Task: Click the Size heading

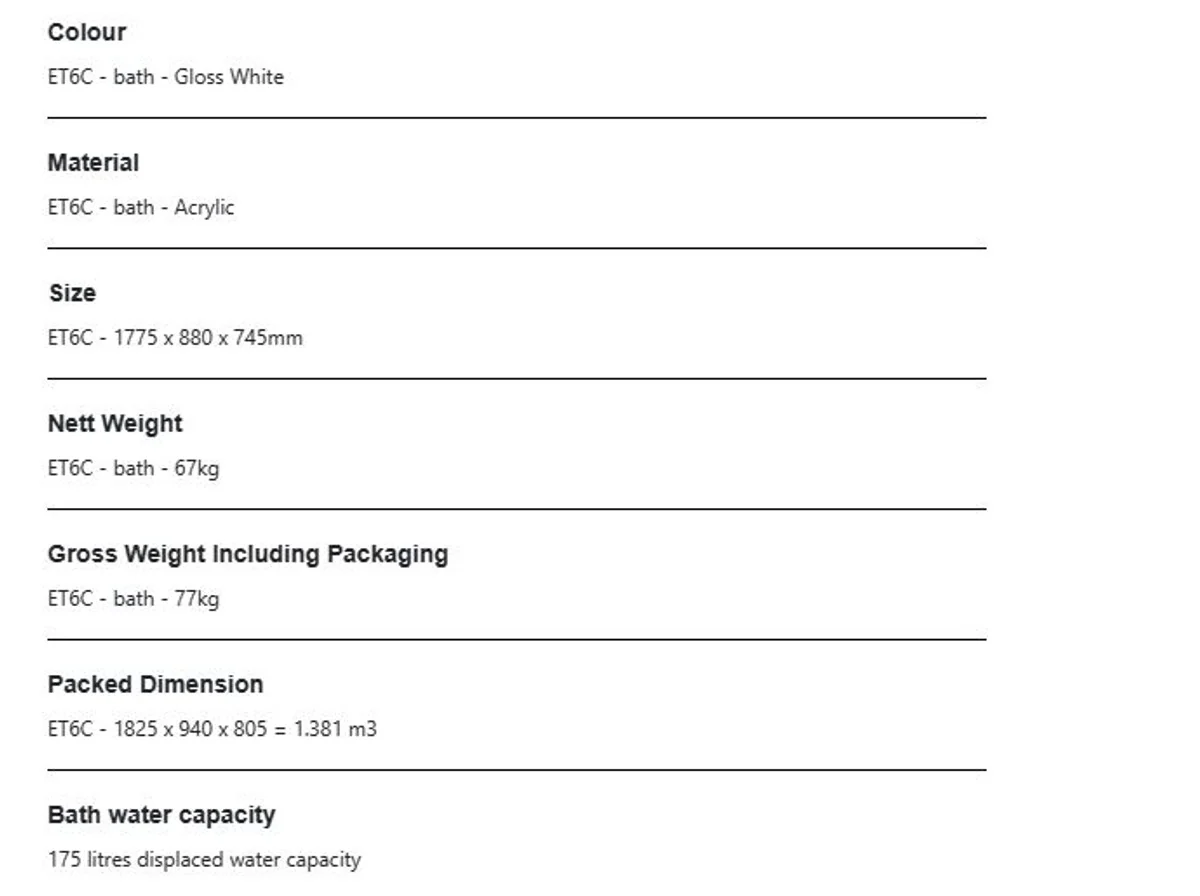Action: pos(72,293)
